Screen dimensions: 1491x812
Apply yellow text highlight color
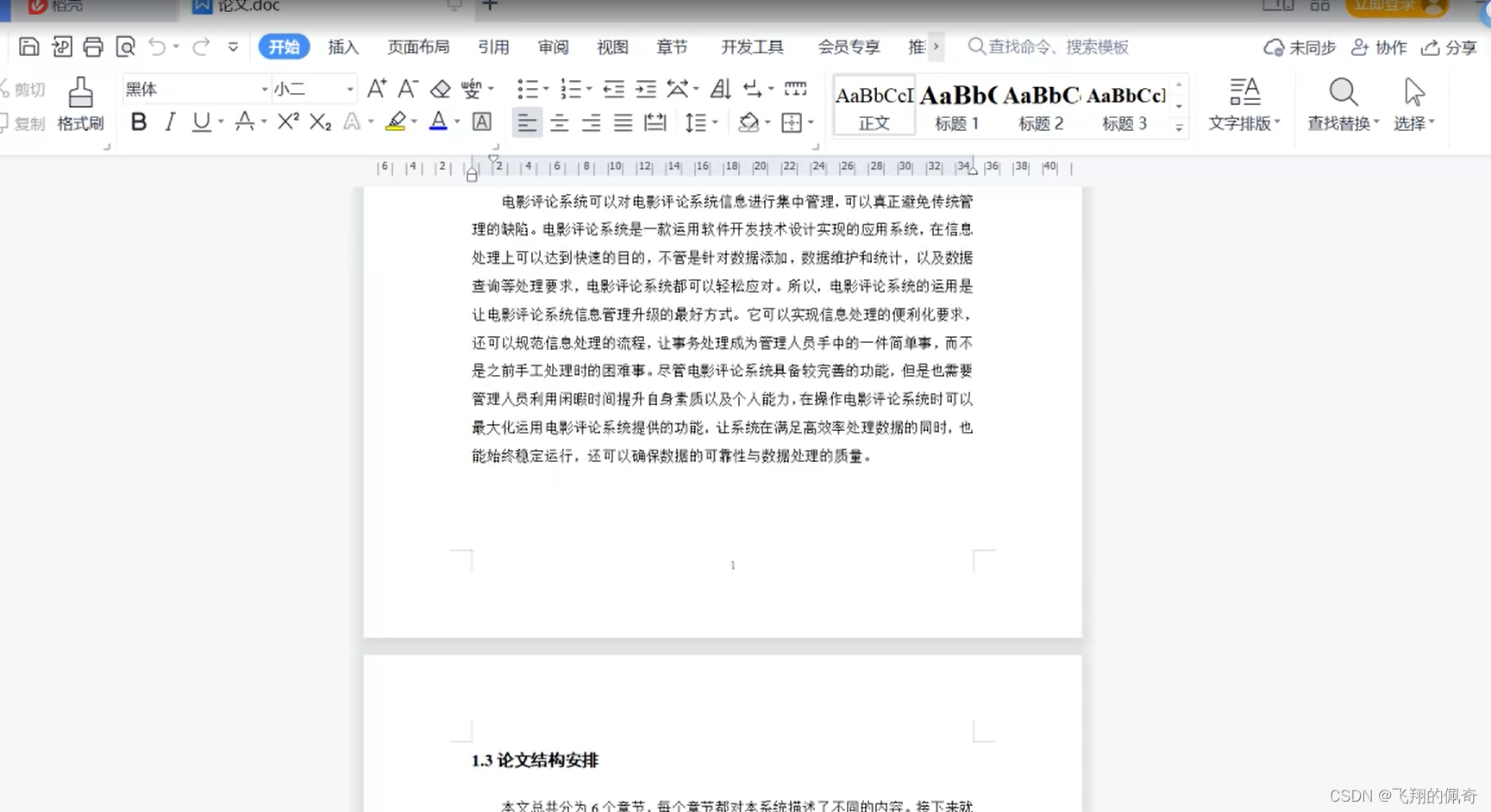[396, 122]
